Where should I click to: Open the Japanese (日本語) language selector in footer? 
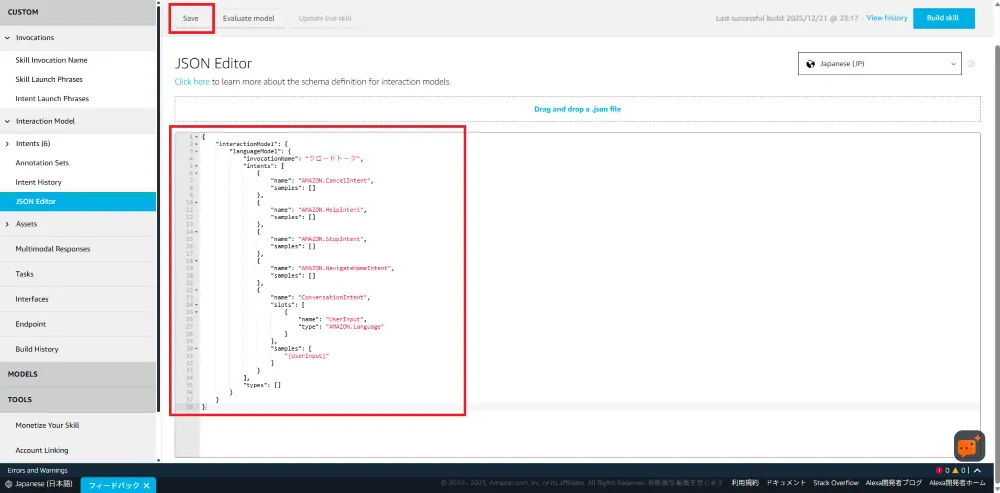40,484
